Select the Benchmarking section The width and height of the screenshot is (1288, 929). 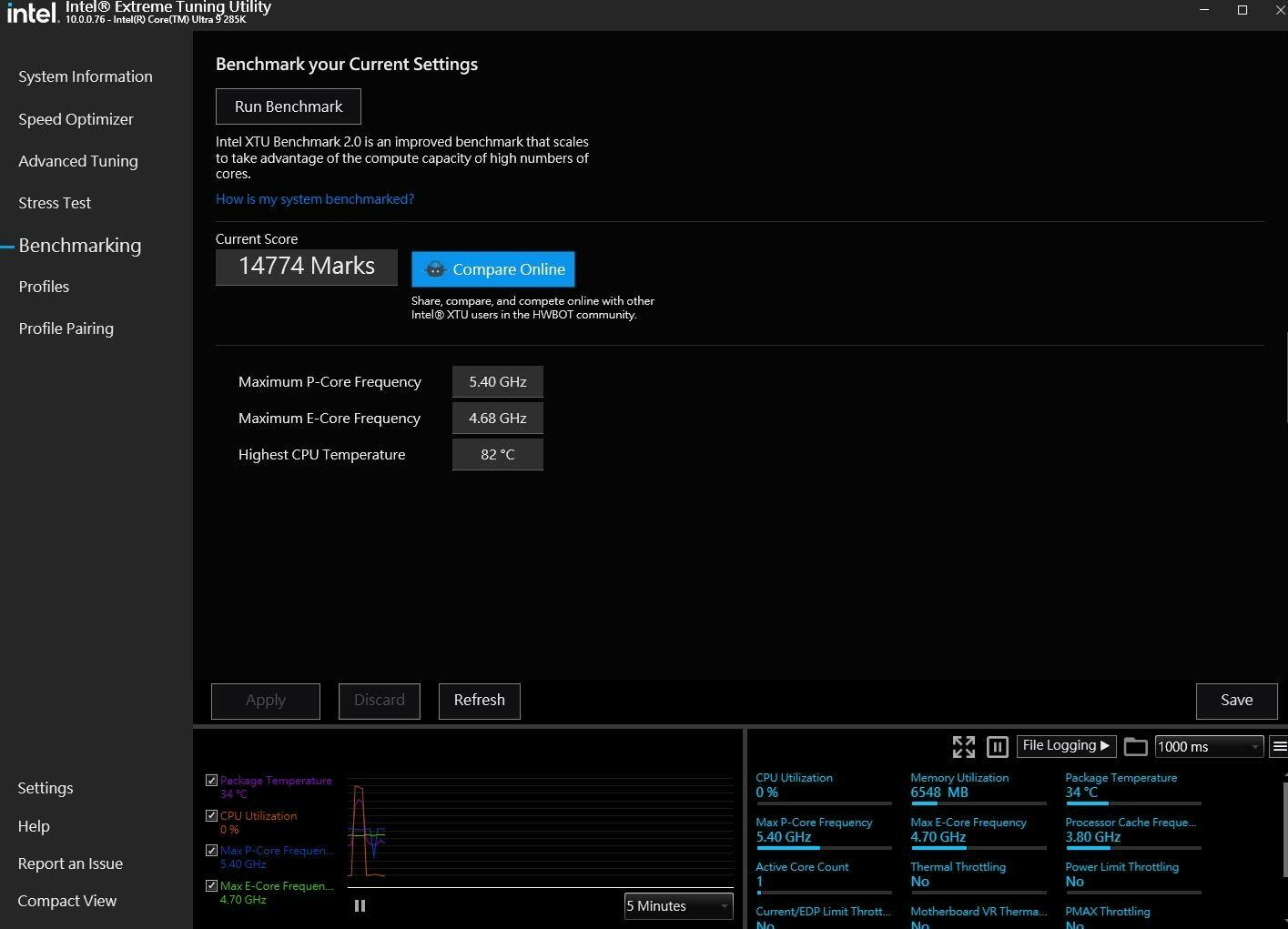[x=80, y=246]
